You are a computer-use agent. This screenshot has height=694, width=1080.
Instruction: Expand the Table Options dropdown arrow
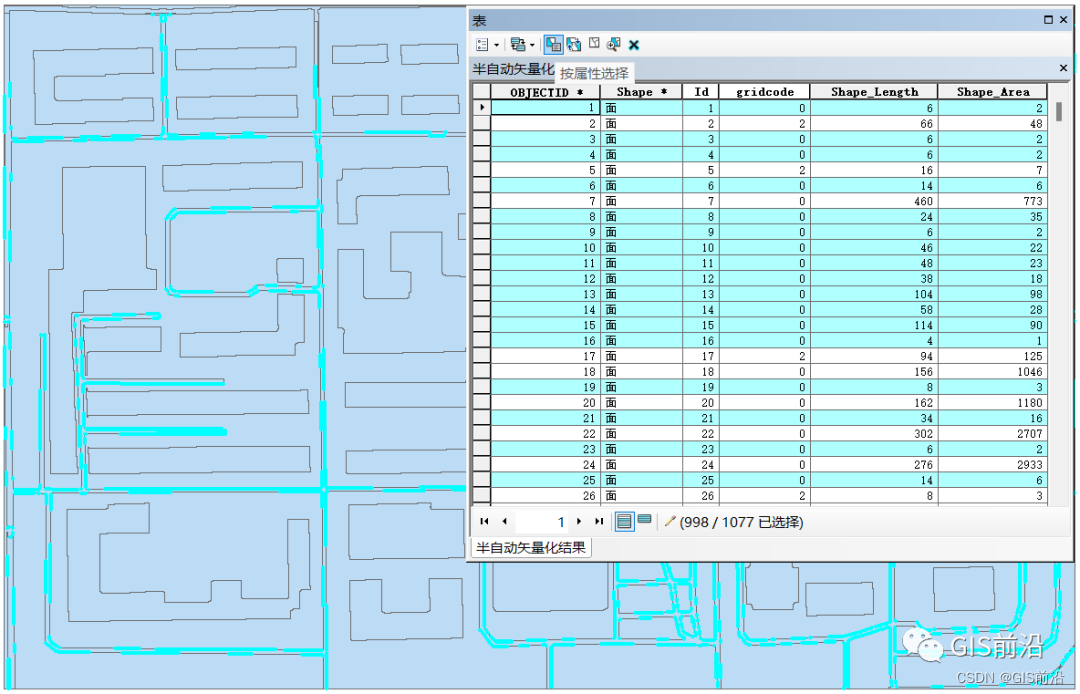click(x=497, y=45)
